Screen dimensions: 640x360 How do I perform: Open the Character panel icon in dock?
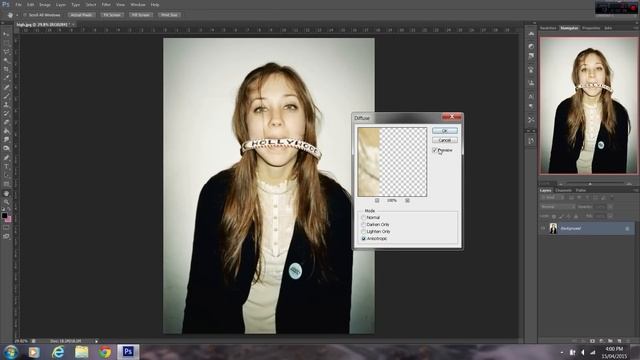coord(531,96)
